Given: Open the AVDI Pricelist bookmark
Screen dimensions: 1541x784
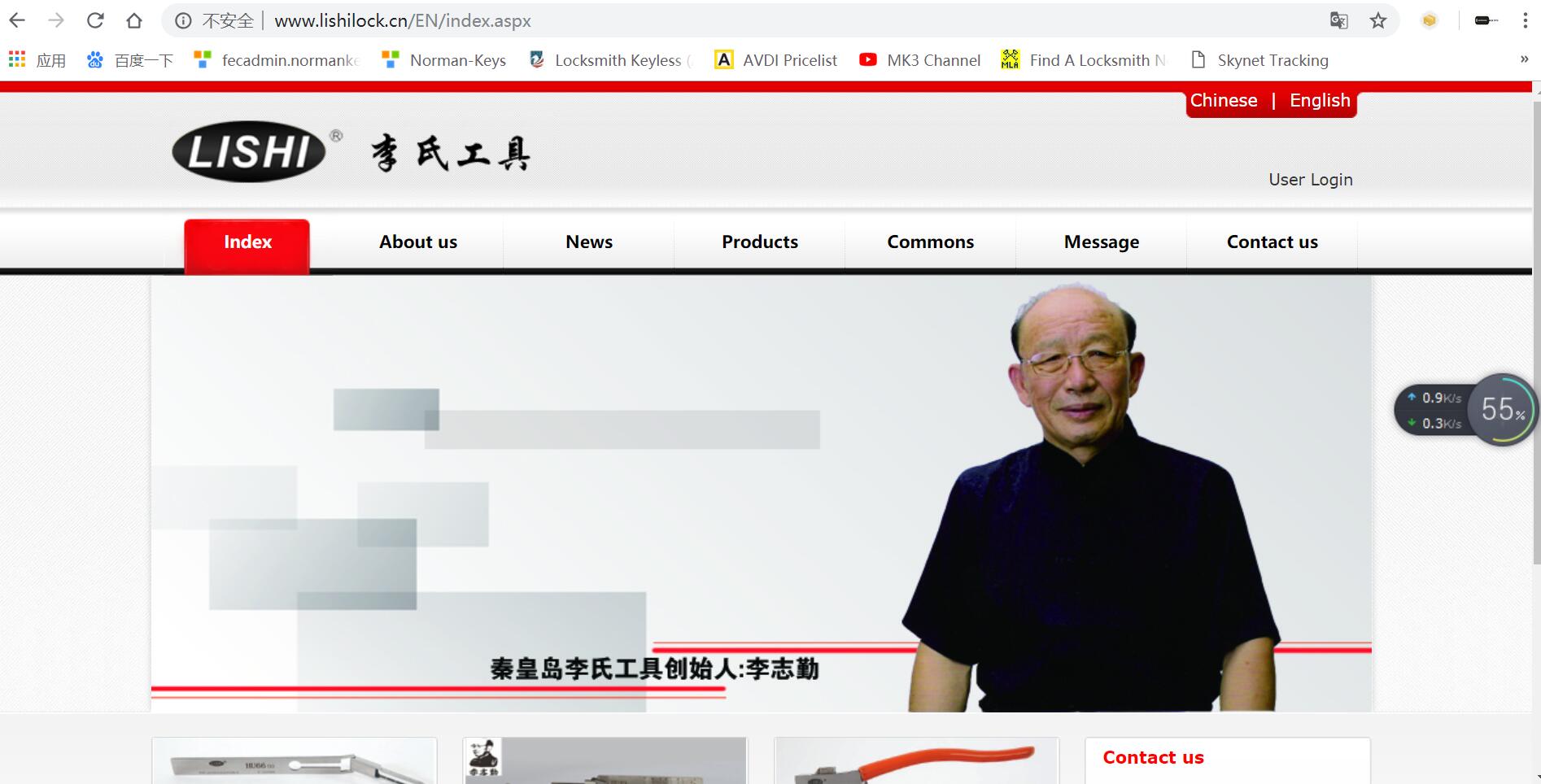Looking at the screenshot, I should point(775,60).
